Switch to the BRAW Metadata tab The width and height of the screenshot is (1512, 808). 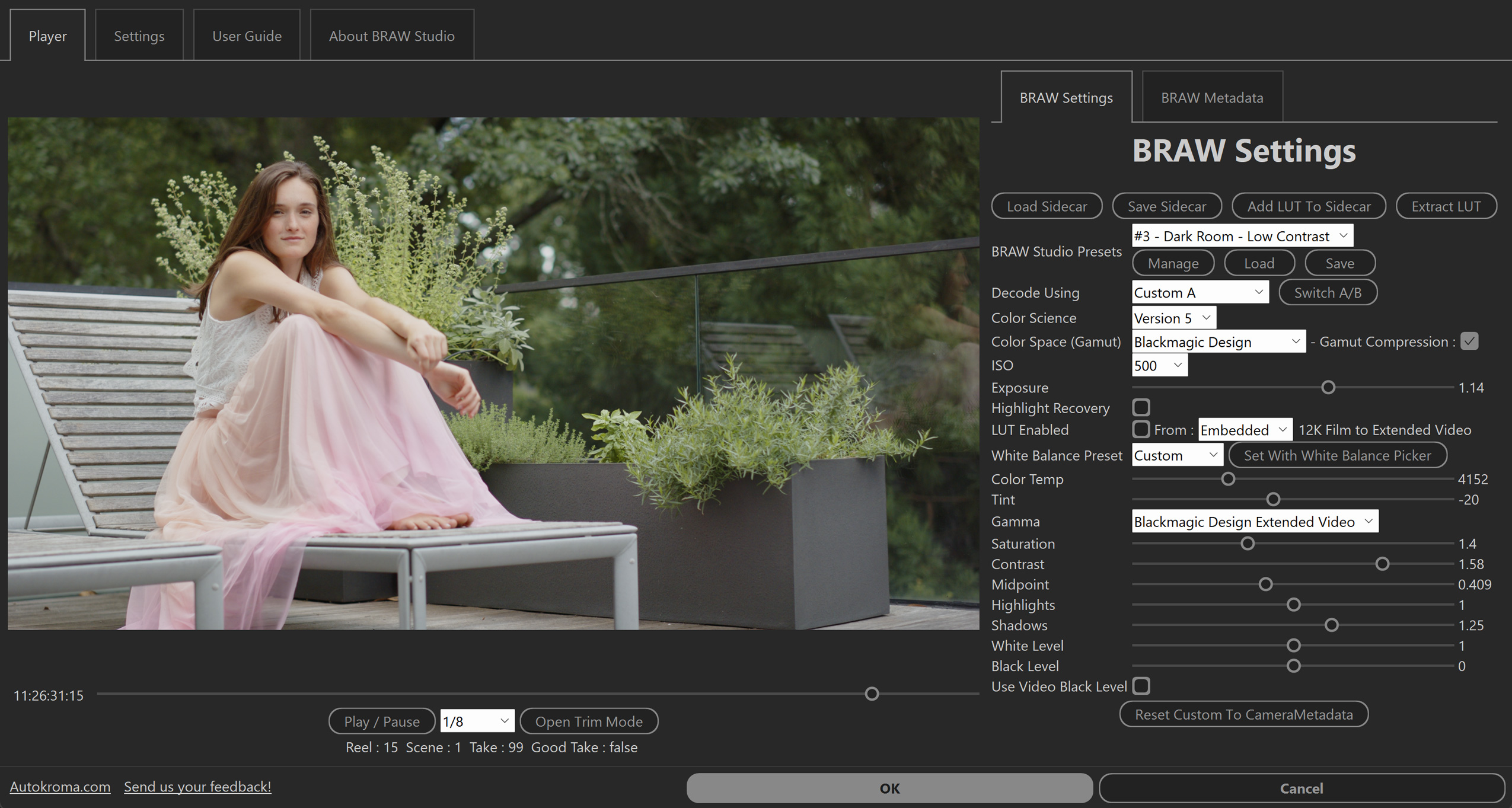1211,97
